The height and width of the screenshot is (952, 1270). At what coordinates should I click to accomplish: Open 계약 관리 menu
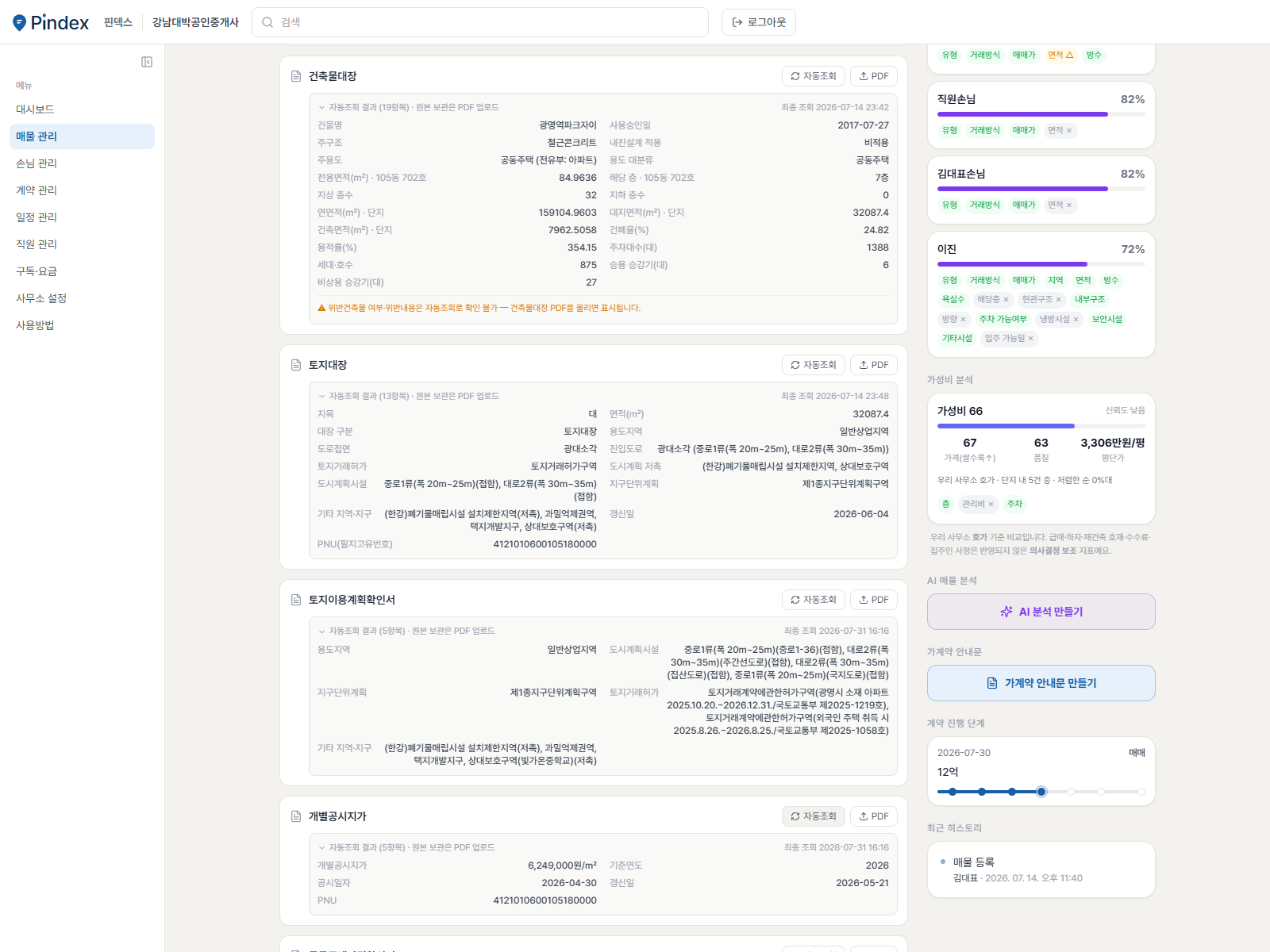point(83,190)
